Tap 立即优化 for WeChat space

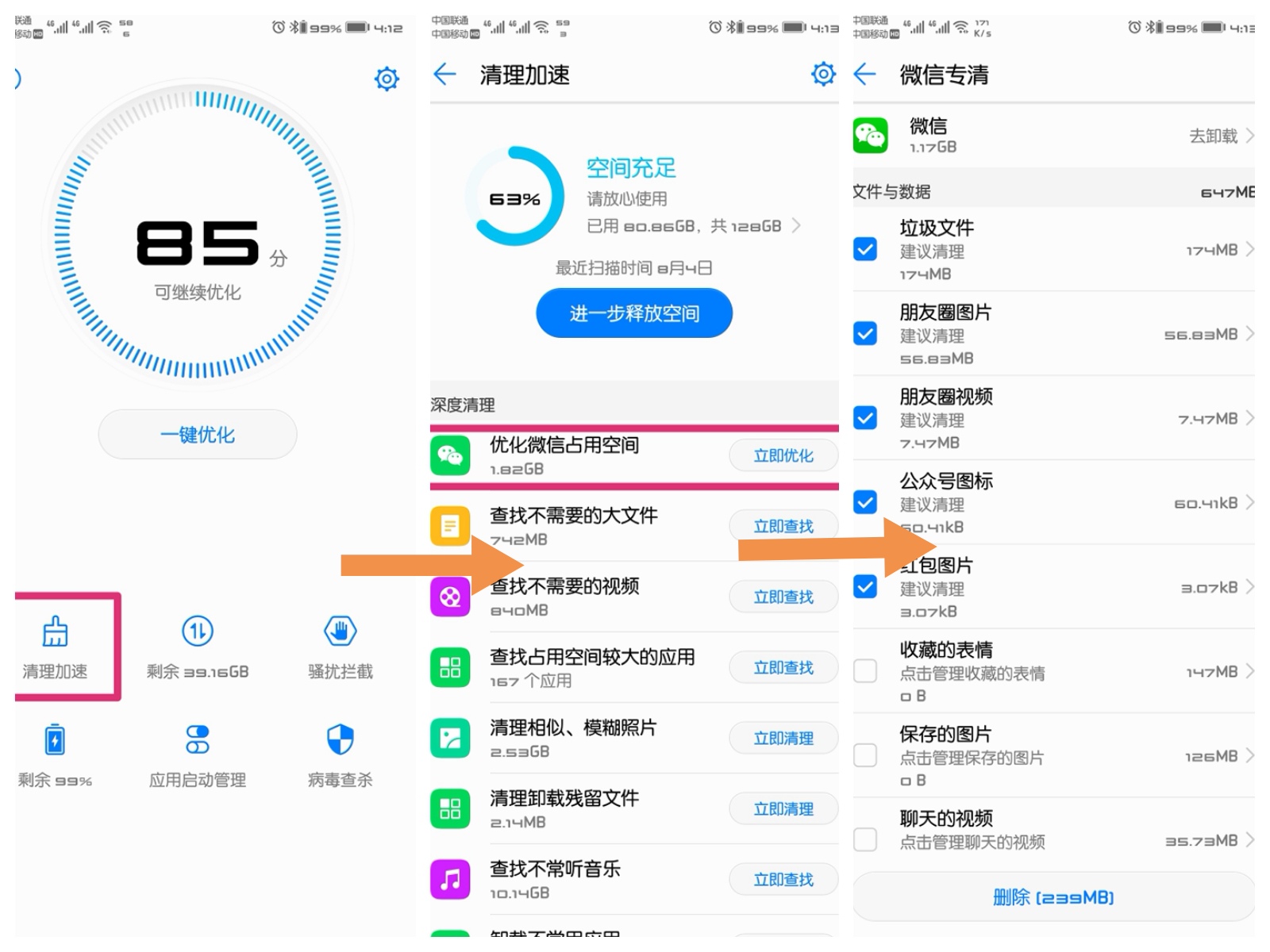point(783,455)
